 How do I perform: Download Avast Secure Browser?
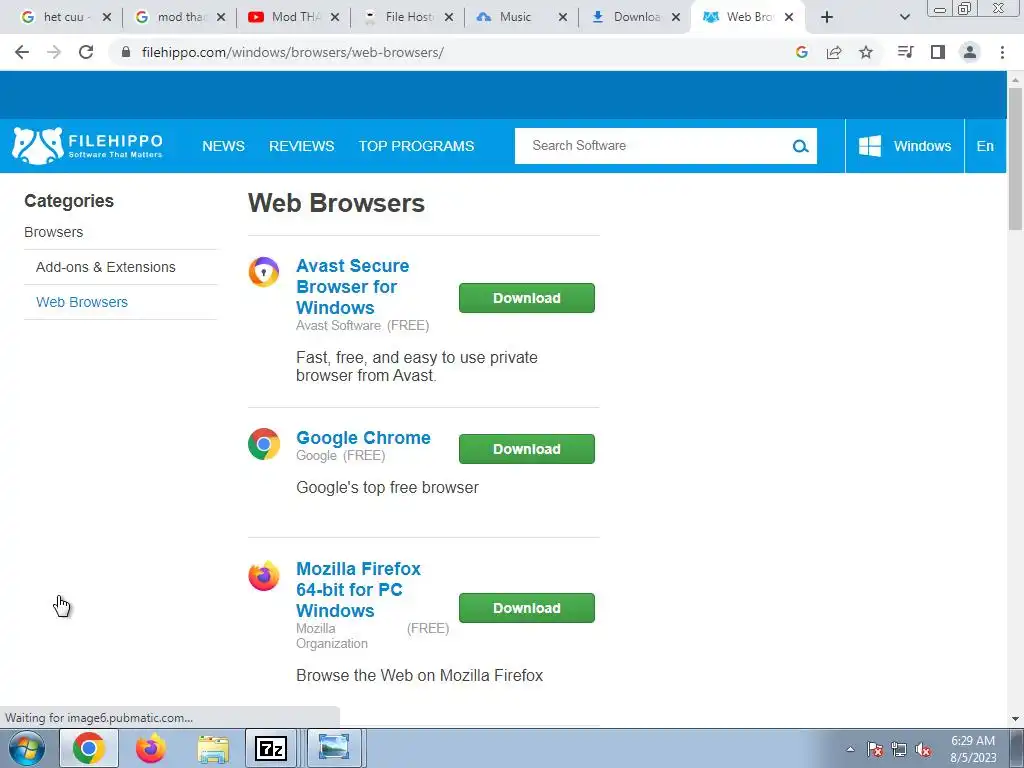pyautogui.click(x=527, y=298)
